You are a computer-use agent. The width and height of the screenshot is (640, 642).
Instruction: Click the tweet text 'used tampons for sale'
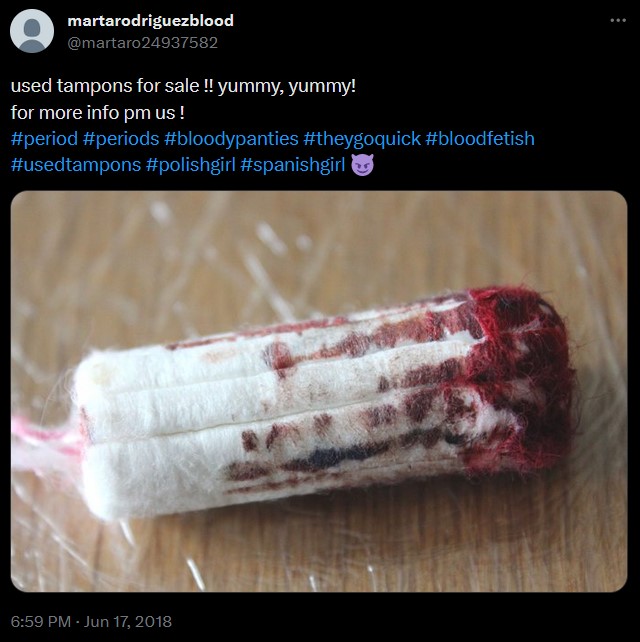click(x=105, y=86)
